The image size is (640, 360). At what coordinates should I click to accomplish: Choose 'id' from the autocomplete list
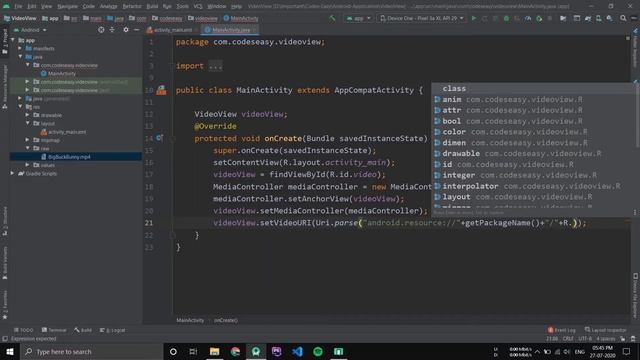[533, 164]
